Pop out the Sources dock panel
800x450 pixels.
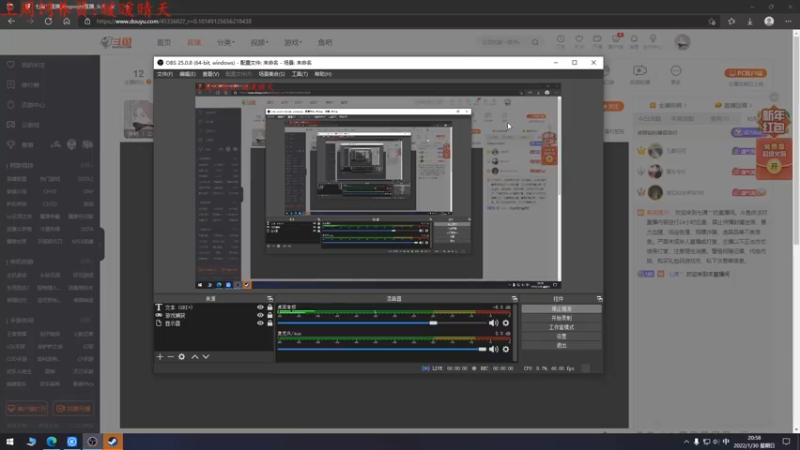pos(270,298)
